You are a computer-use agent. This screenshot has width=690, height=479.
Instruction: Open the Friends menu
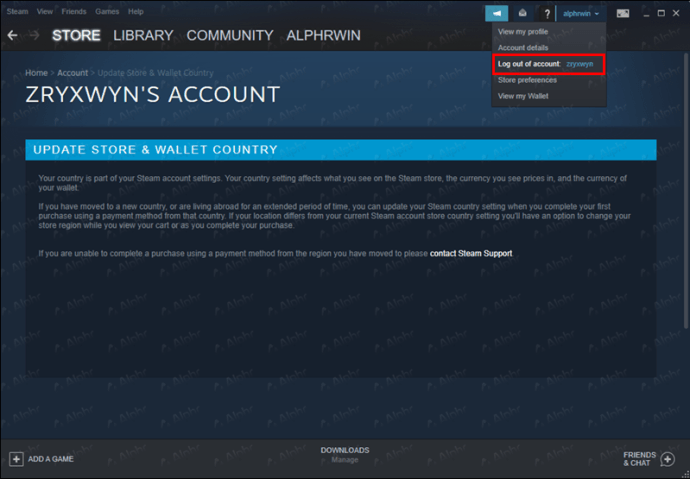point(74,11)
